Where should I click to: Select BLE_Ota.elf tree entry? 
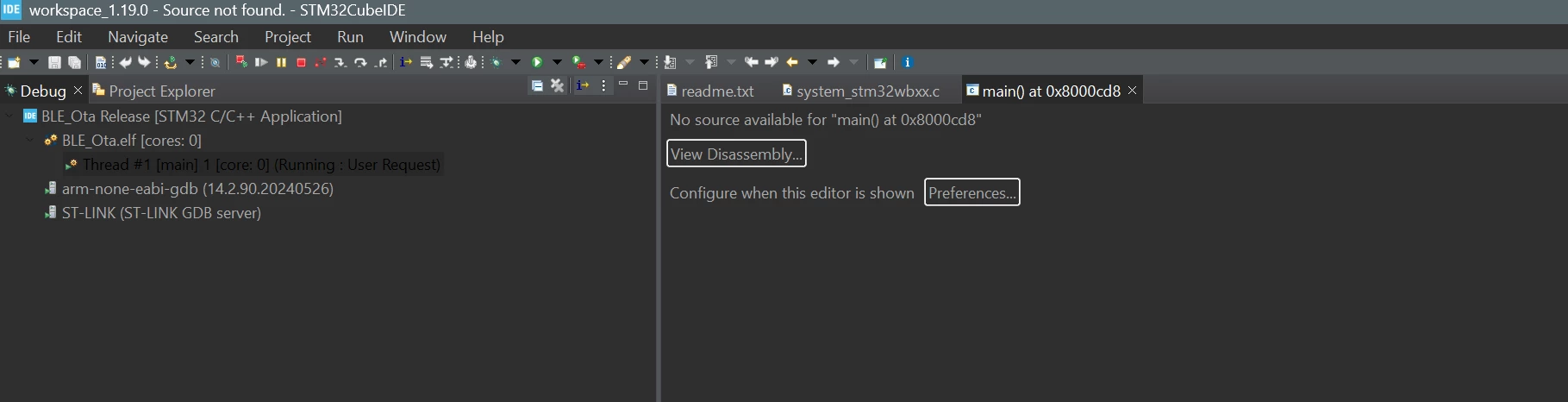(123, 140)
